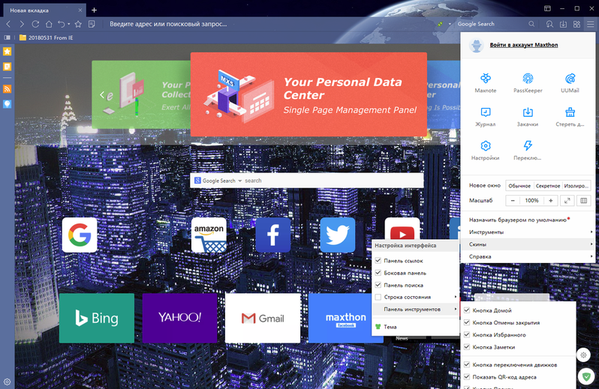The height and width of the screenshot is (389, 599).
Task: Click Войти в аккаунт Maxthon link
Action: 524,45
